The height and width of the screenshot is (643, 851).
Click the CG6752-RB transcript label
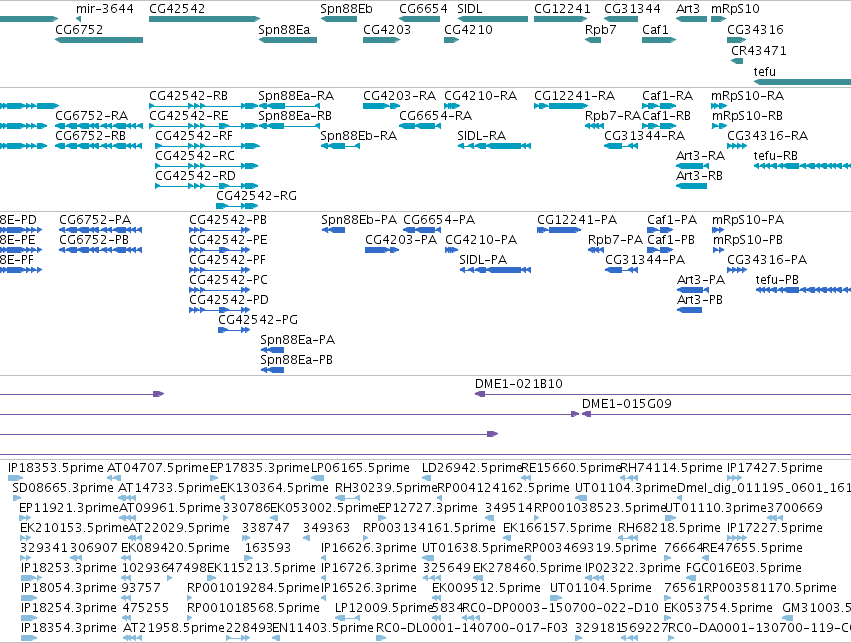91,136
